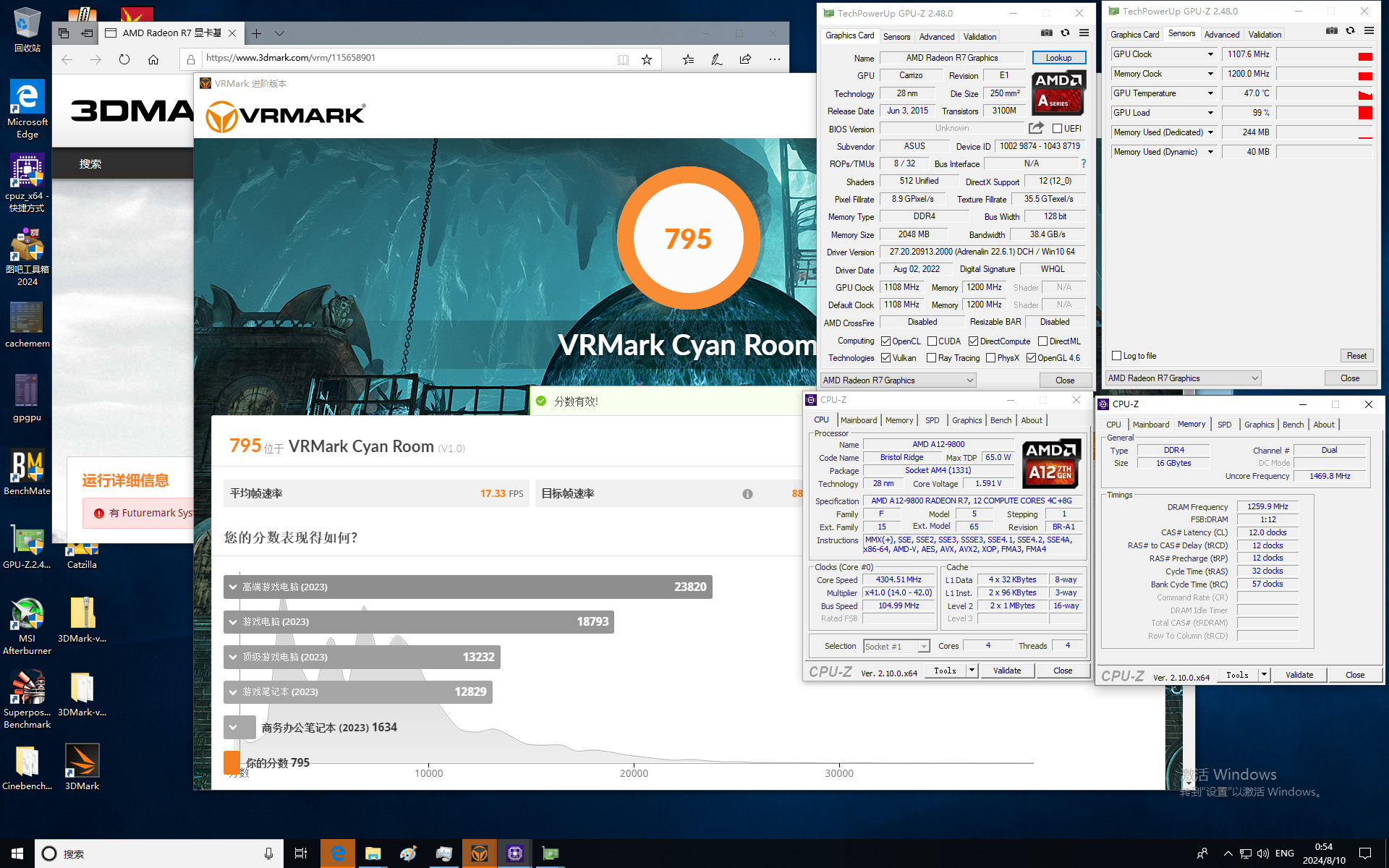Open Edge share icon
This screenshot has height=868, width=1389.
[x=745, y=59]
